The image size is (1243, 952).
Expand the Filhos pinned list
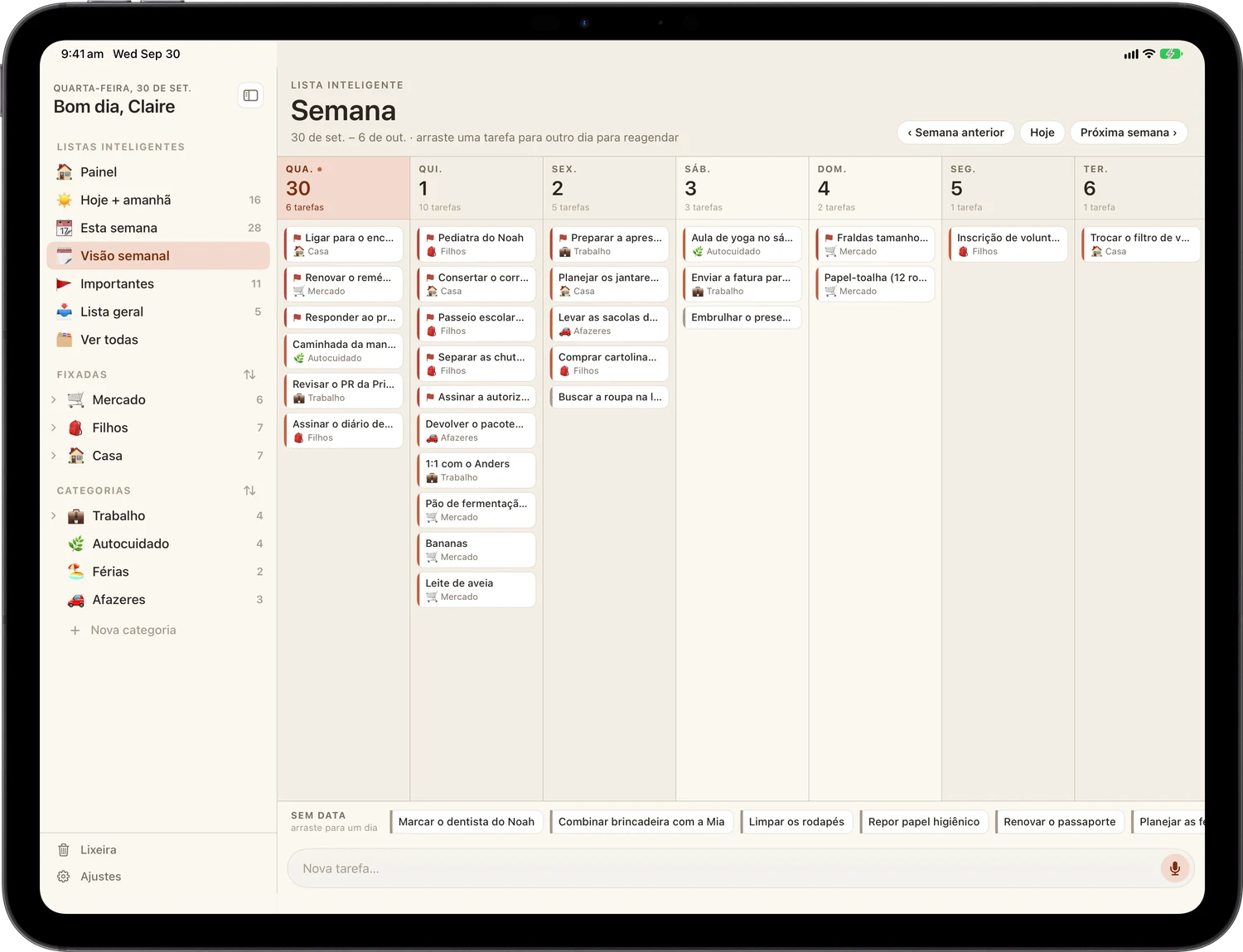[54, 428]
